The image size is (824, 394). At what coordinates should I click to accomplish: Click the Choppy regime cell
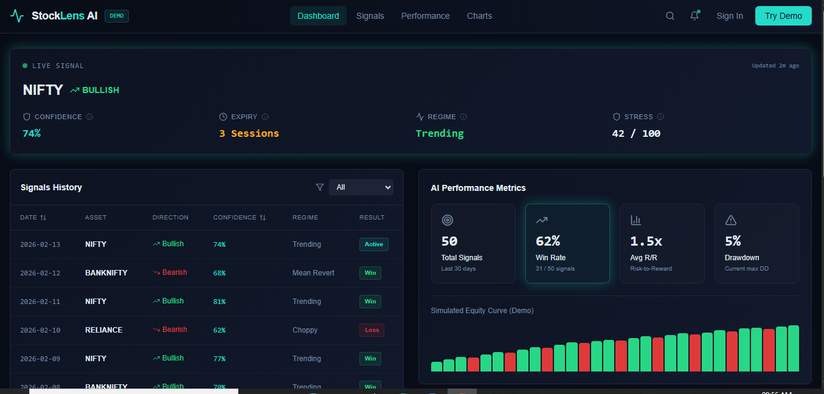[305, 330]
